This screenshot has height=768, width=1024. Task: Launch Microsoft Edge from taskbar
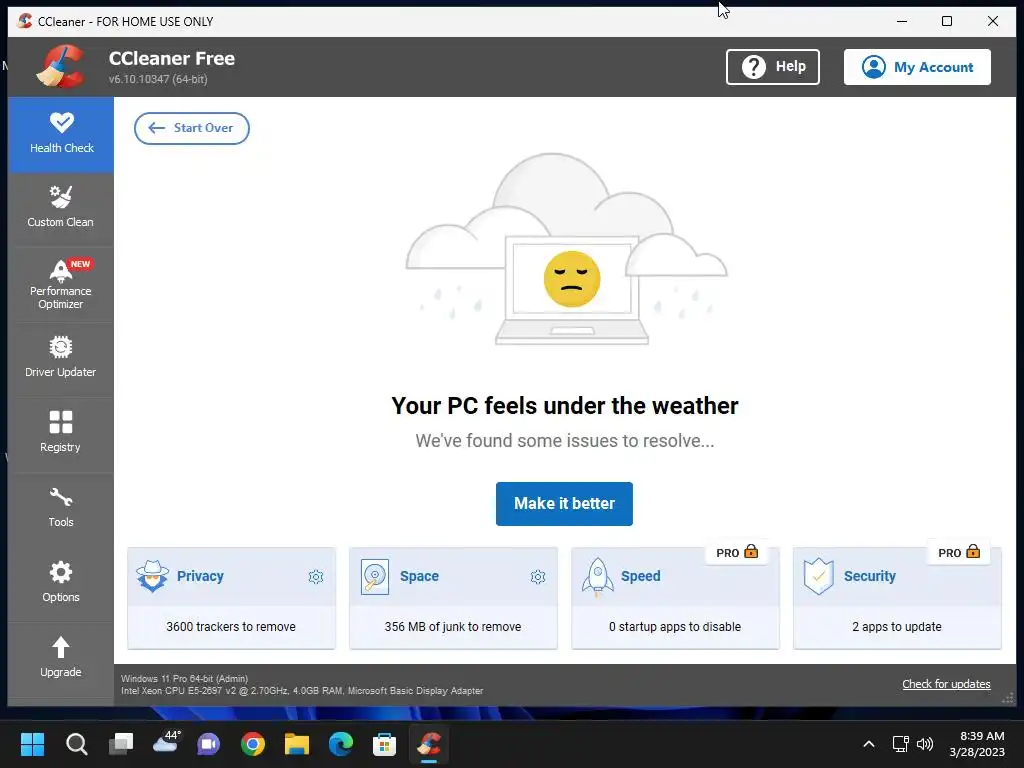[x=340, y=744]
